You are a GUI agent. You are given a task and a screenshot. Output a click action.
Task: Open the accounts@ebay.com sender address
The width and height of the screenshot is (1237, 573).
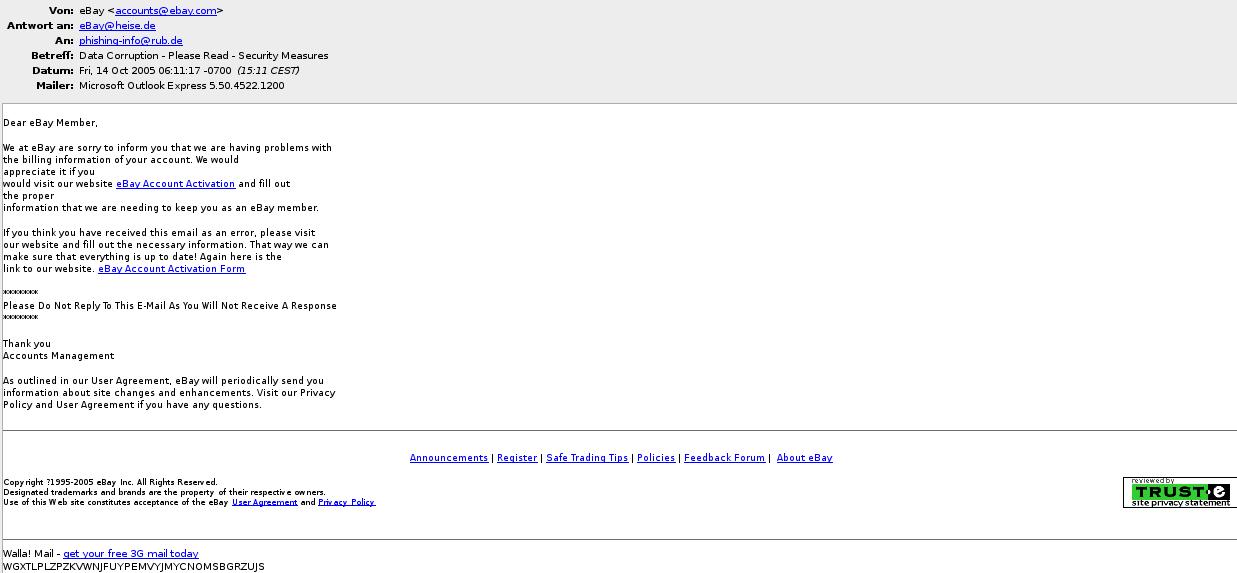click(x=166, y=10)
